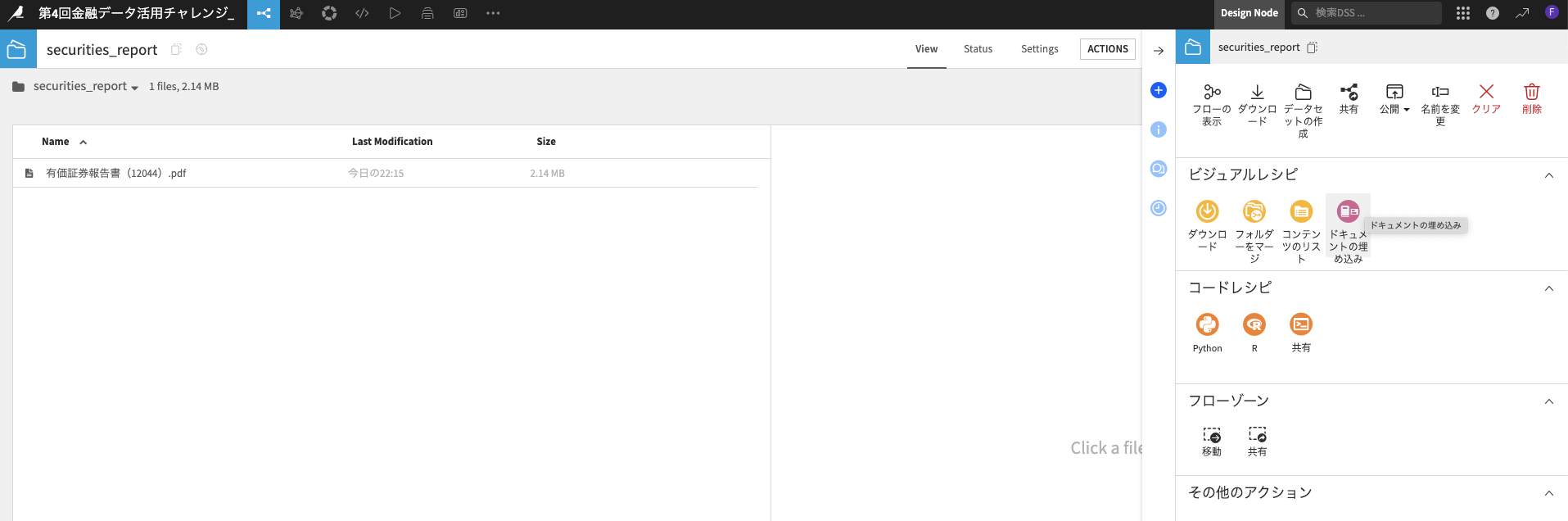Click the history clock icon by title
Image resolution: width=1568 pixels, height=521 pixels.
201,49
